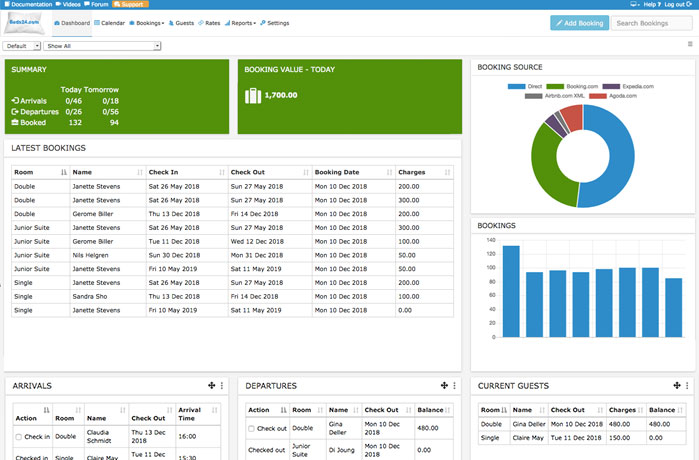Viewport: 699px width, 460px height.
Task: Go to the Calendar tab
Action: click(109, 23)
